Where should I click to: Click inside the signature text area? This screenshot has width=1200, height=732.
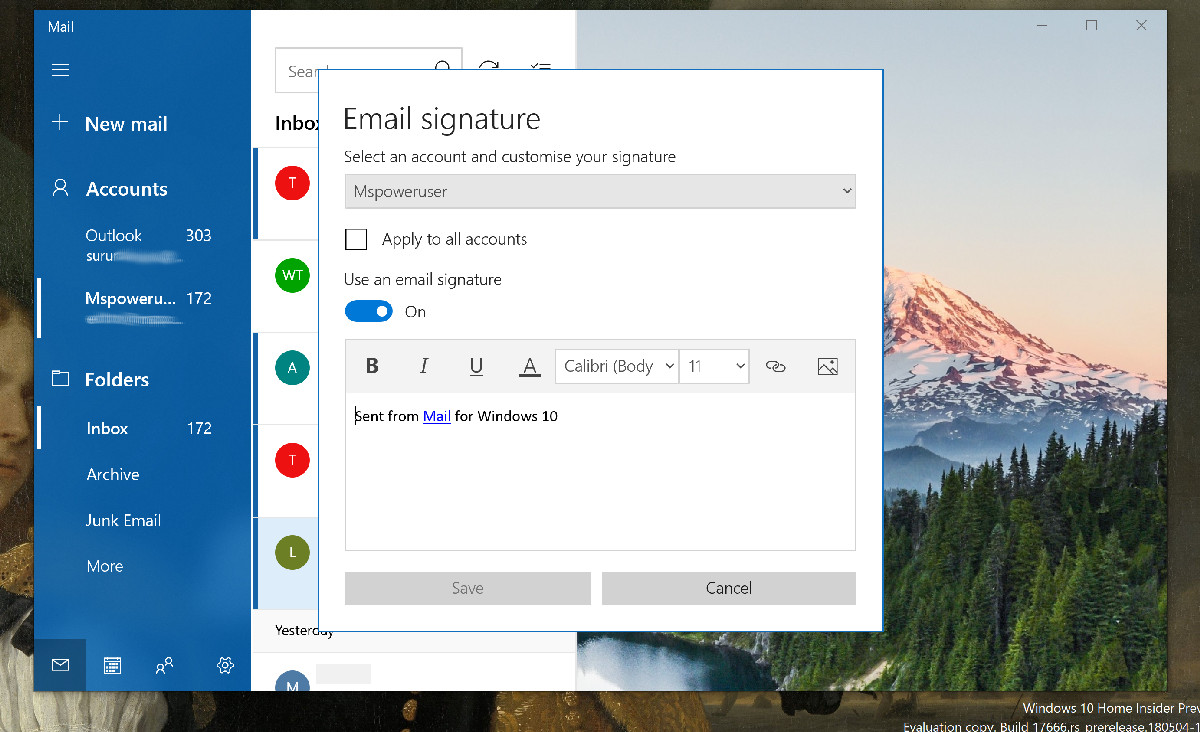click(x=600, y=471)
